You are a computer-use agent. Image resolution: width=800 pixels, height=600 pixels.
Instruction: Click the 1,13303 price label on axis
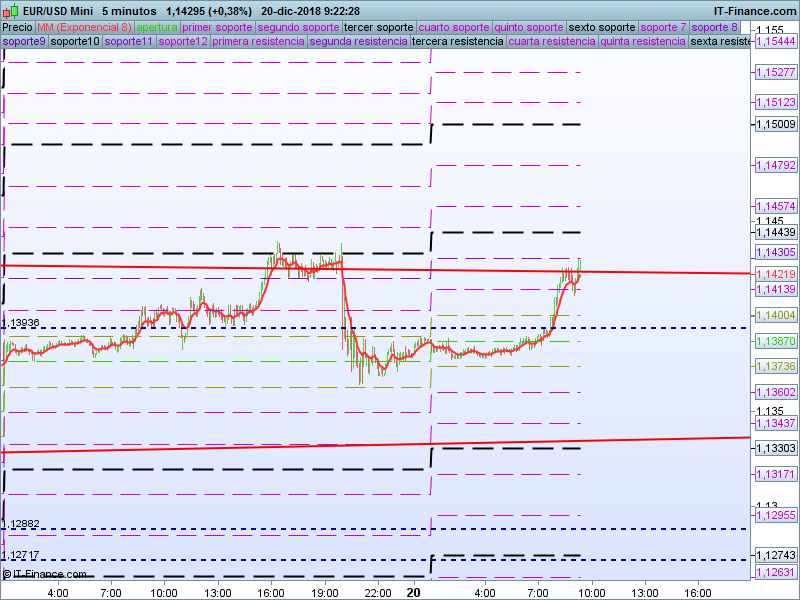click(x=775, y=449)
